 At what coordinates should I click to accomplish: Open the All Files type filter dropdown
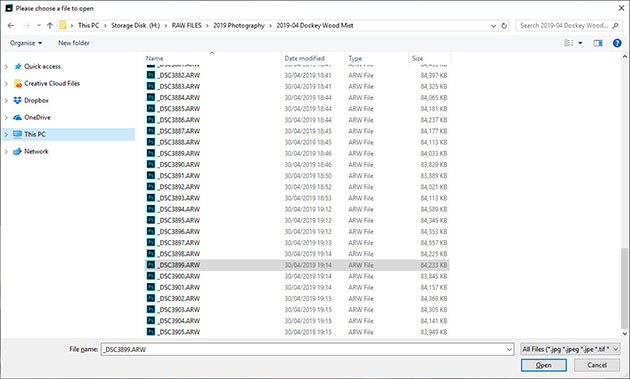tap(570, 349)
